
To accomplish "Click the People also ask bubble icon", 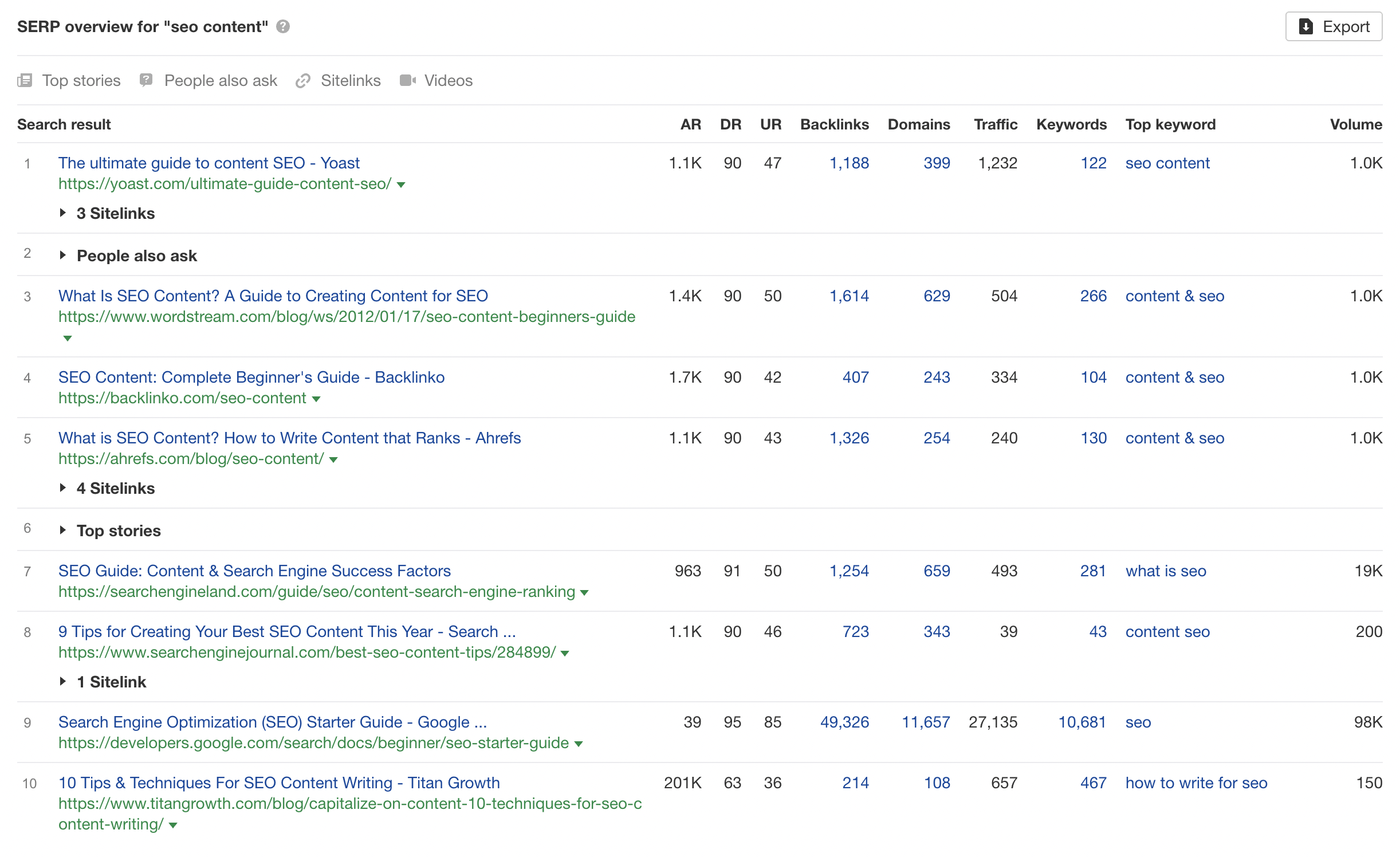I will pyautogui.click(x=146, y=80).
